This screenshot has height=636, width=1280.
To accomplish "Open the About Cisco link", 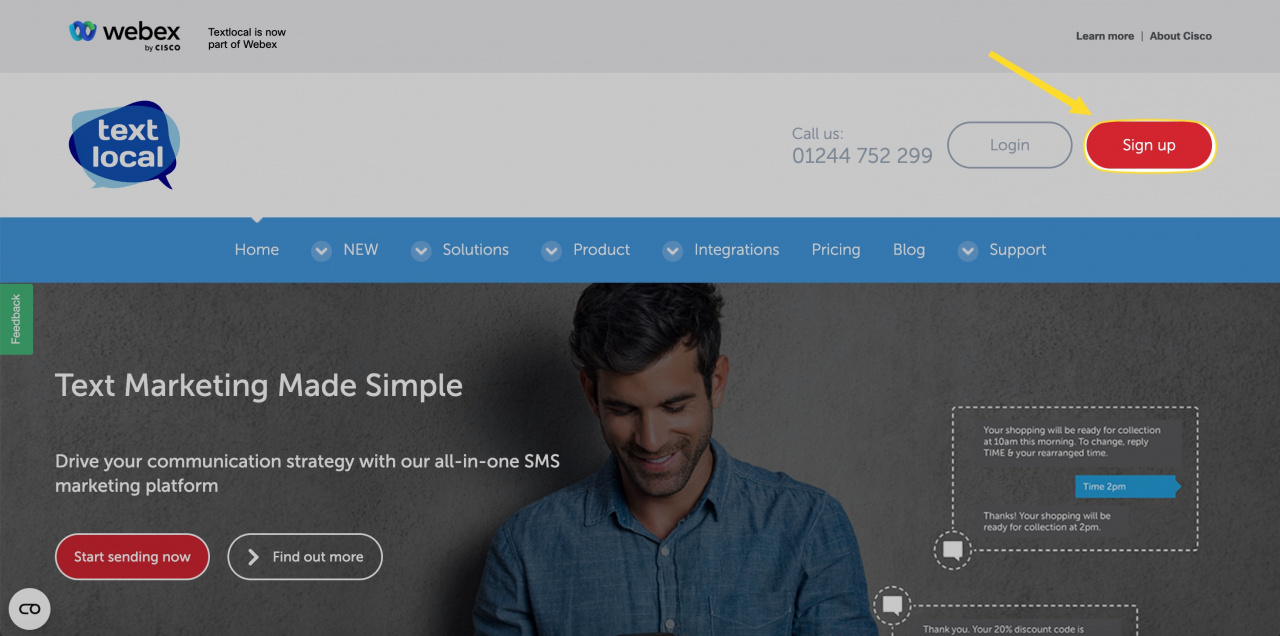I will (1181, 36).
